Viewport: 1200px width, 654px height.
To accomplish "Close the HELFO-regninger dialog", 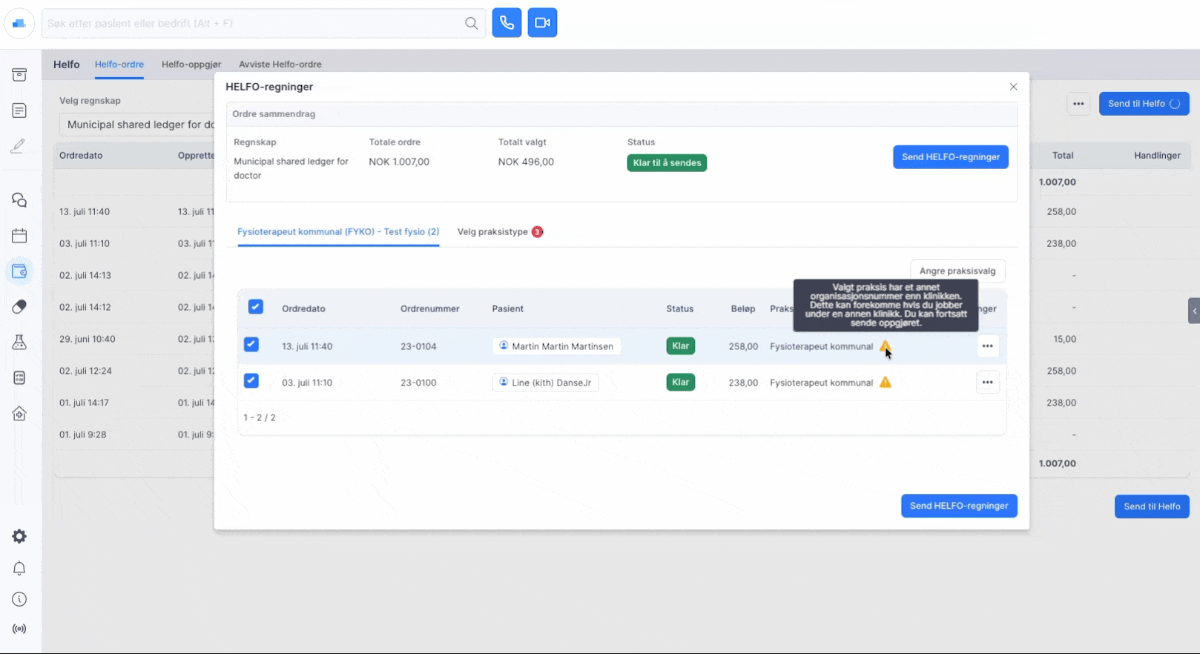I will click(1013, 87).
